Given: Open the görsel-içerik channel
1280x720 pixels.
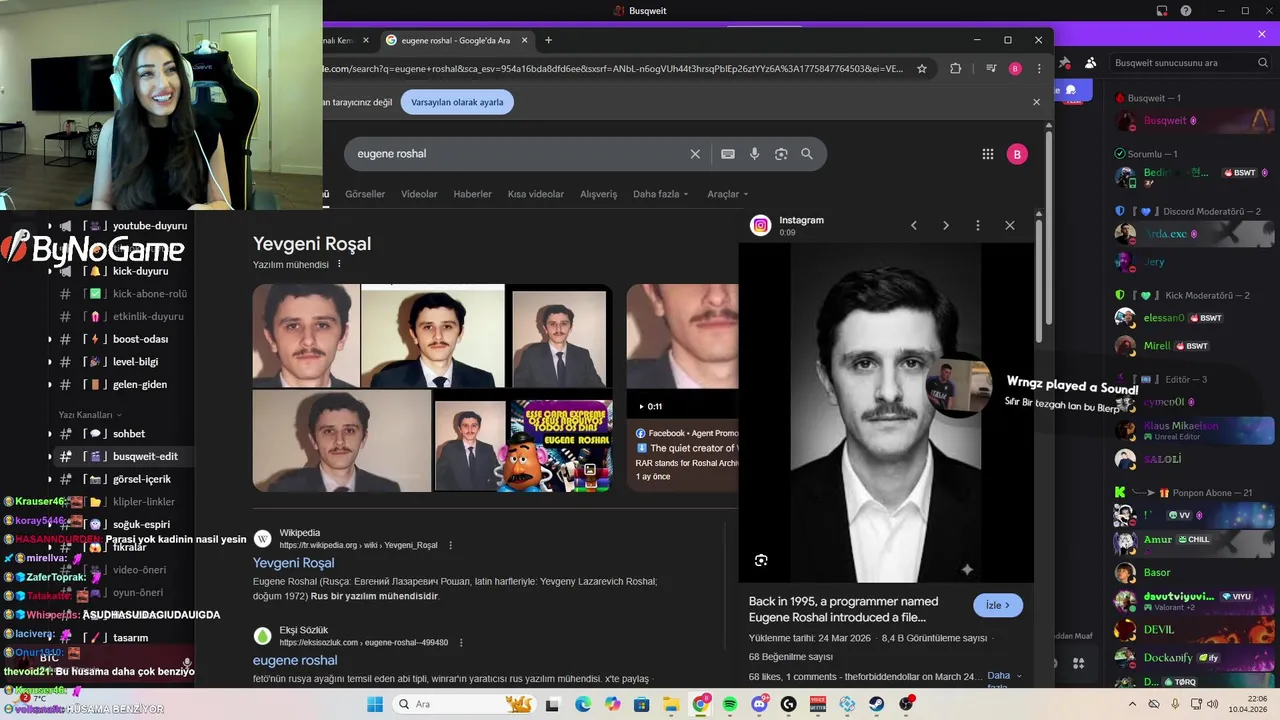Looking at the screenshot, I should [x=142, y=479].
